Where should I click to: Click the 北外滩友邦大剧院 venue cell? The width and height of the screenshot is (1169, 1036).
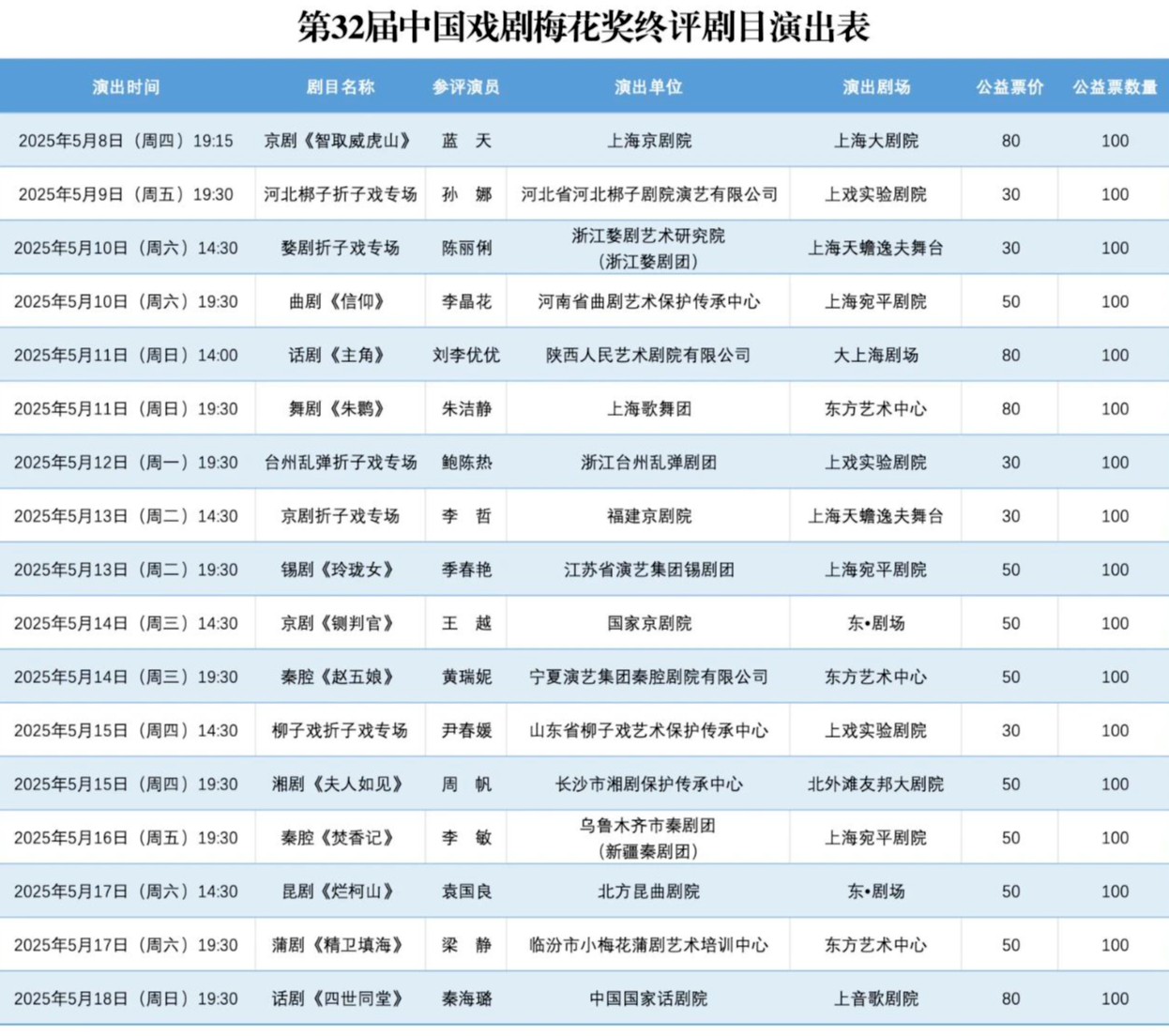(x=875, y=784)
